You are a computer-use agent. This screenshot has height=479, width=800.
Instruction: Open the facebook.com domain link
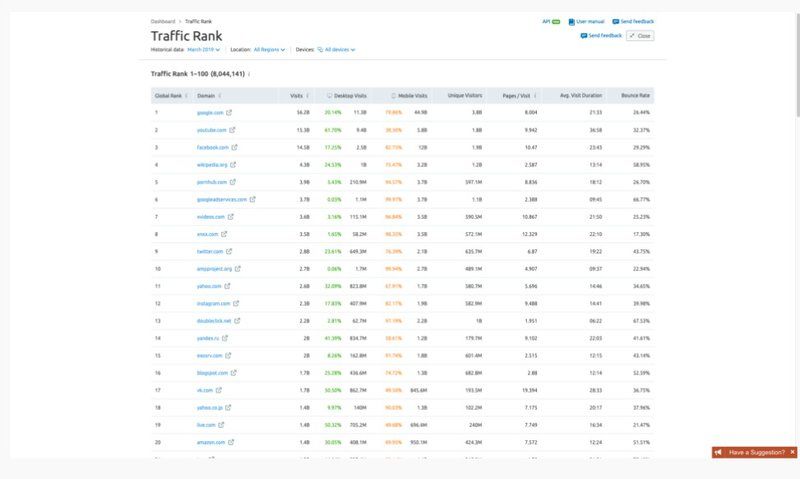coord(213,147)
